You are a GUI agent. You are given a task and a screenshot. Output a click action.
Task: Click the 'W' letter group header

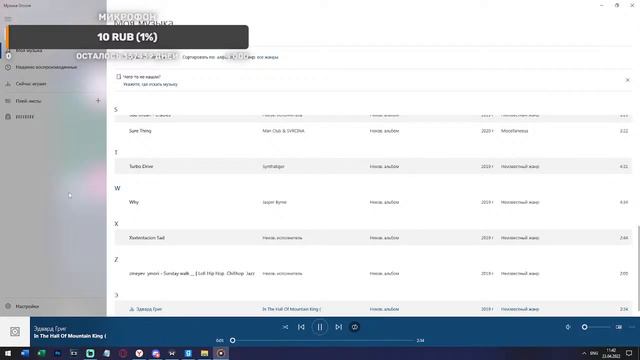[117, 188]
